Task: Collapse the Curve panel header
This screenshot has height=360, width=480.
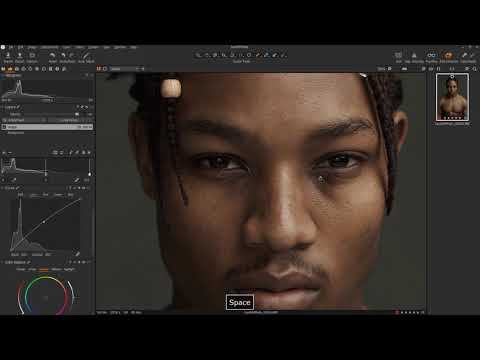Action: click(10, 188)
